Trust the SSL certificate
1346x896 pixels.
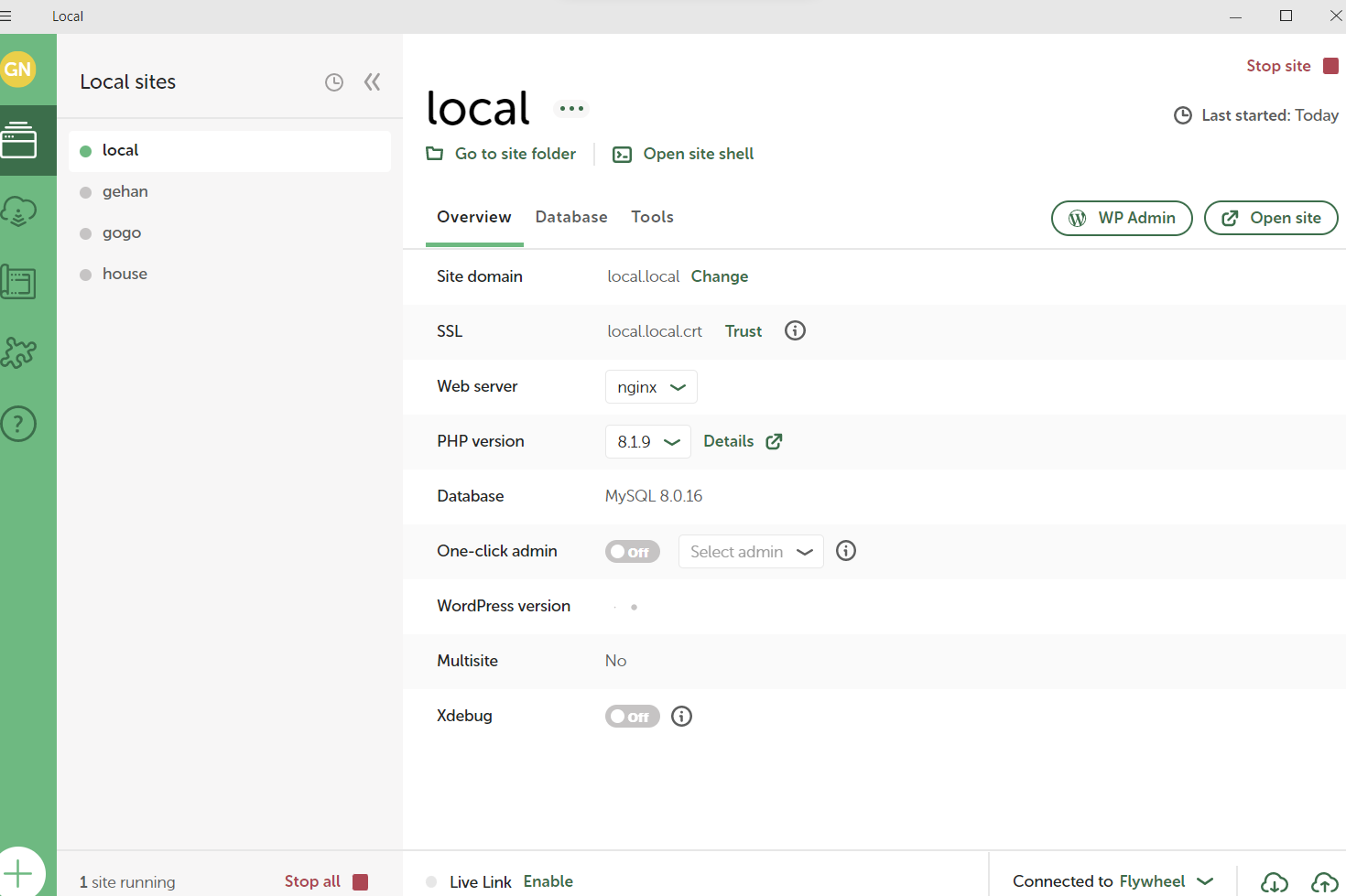pyautogui.click(x=744, y=331)
